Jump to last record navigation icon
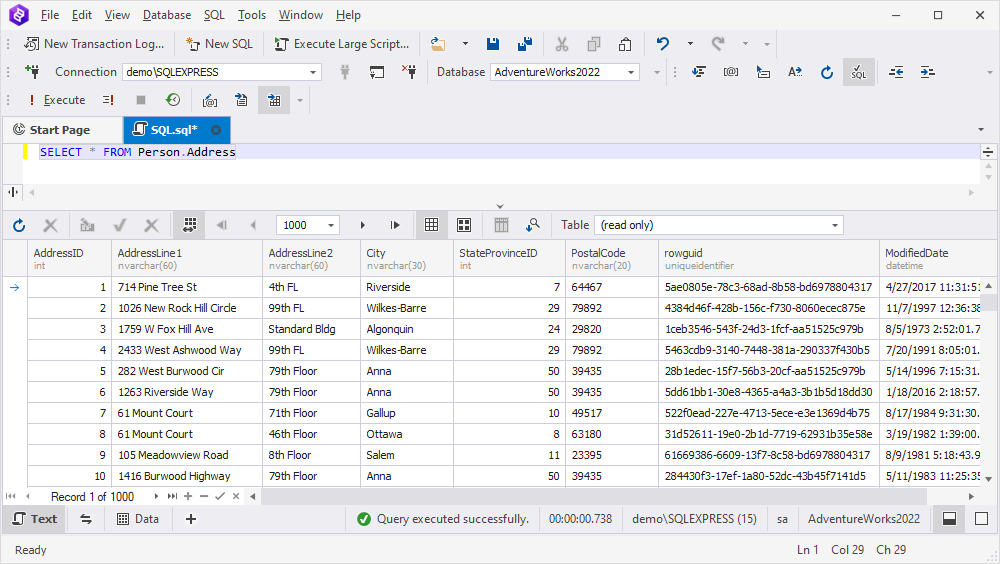This screenshot has height=564, width=1000. pos(172,496)
